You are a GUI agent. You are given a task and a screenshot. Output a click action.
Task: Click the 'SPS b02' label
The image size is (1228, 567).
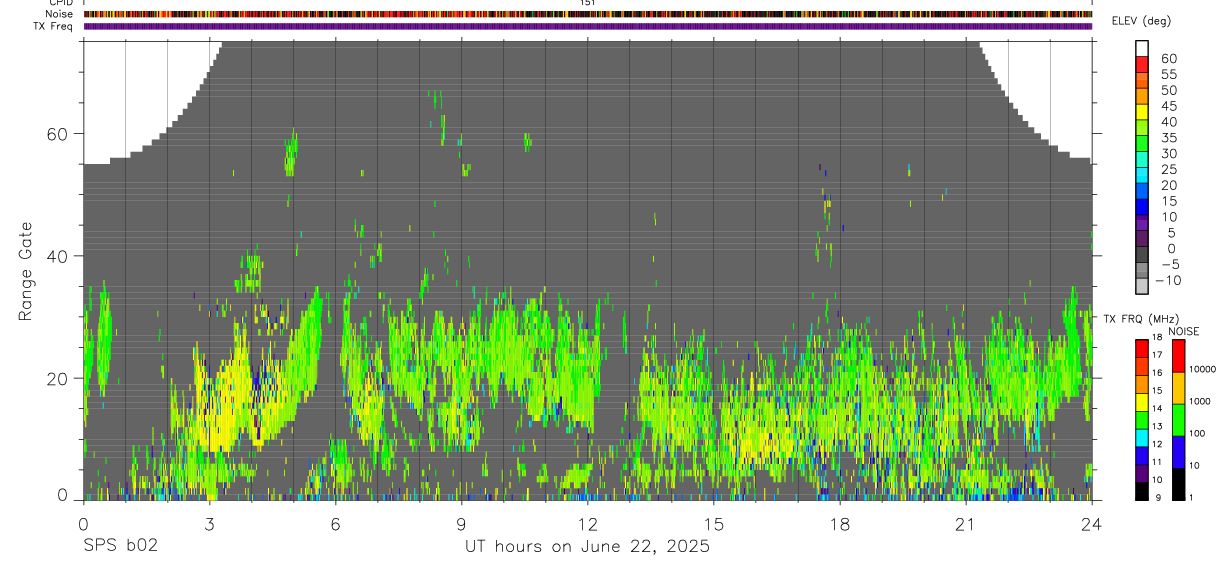click(x=119, y=546)
